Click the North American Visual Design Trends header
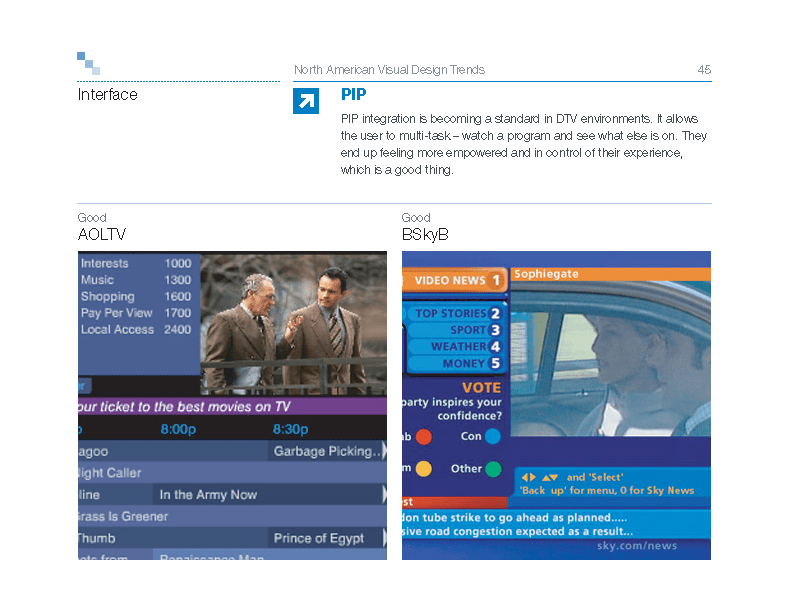 pyautogui.click(x=389, y=70)
